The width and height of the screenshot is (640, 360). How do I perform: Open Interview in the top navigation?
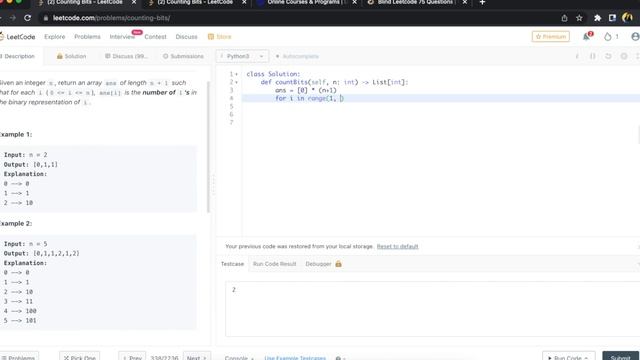click(x=122, y=37)
